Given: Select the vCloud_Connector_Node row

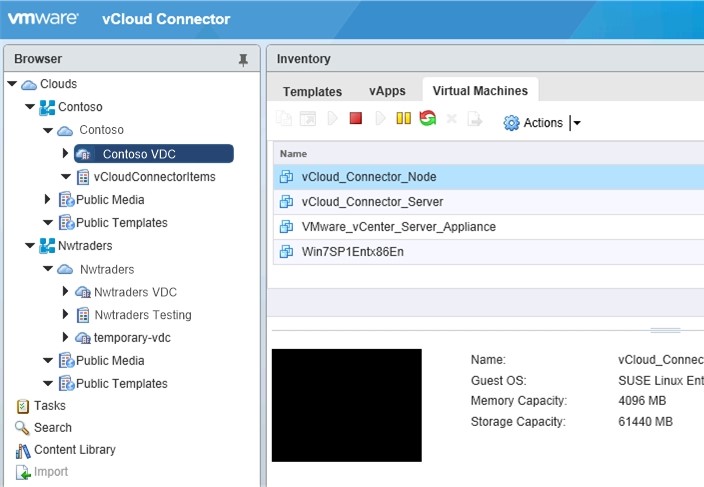Looking at the screenshot, I should [488, 177].
